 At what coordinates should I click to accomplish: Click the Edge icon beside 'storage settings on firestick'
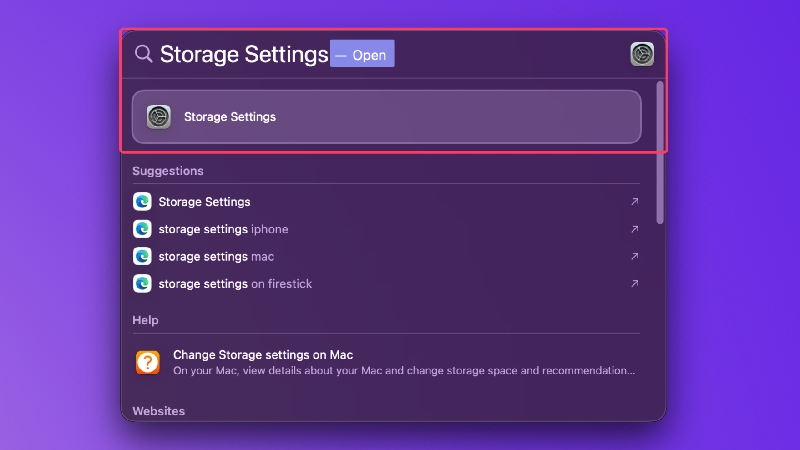point(142,284)
